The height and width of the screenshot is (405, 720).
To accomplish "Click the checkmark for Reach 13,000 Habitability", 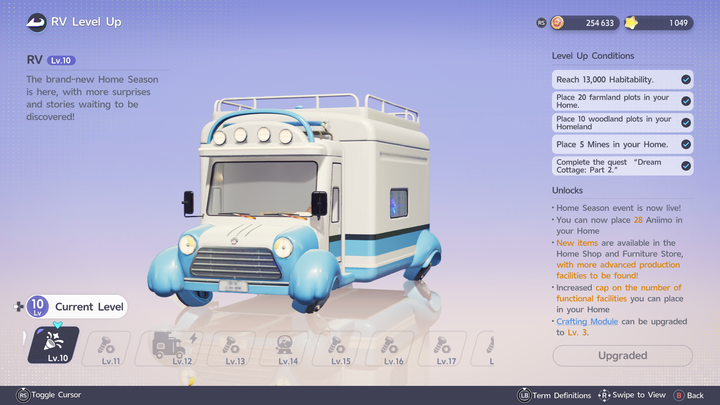I will tap(686, 79).
